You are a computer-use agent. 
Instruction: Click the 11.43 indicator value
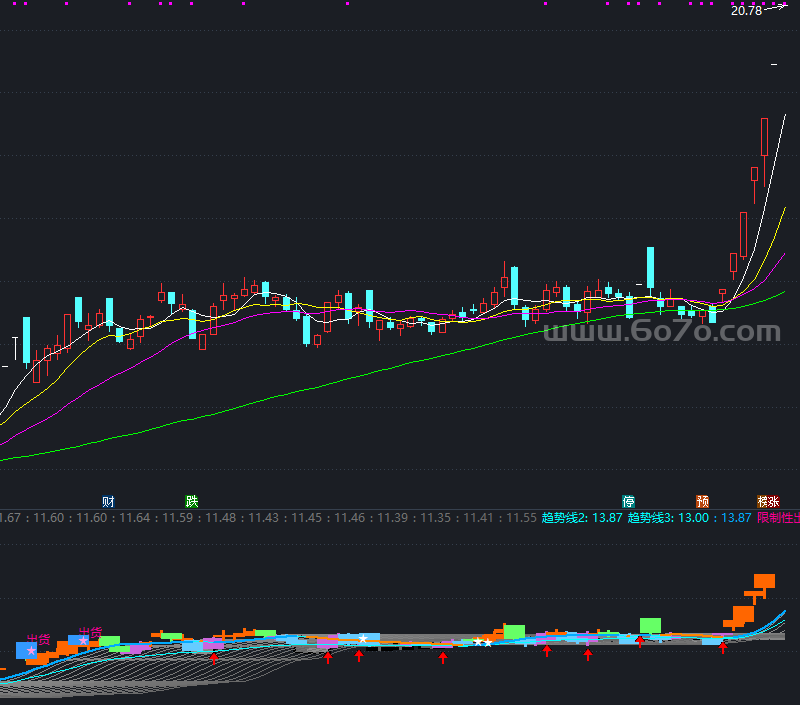click(x=263, y=518)
